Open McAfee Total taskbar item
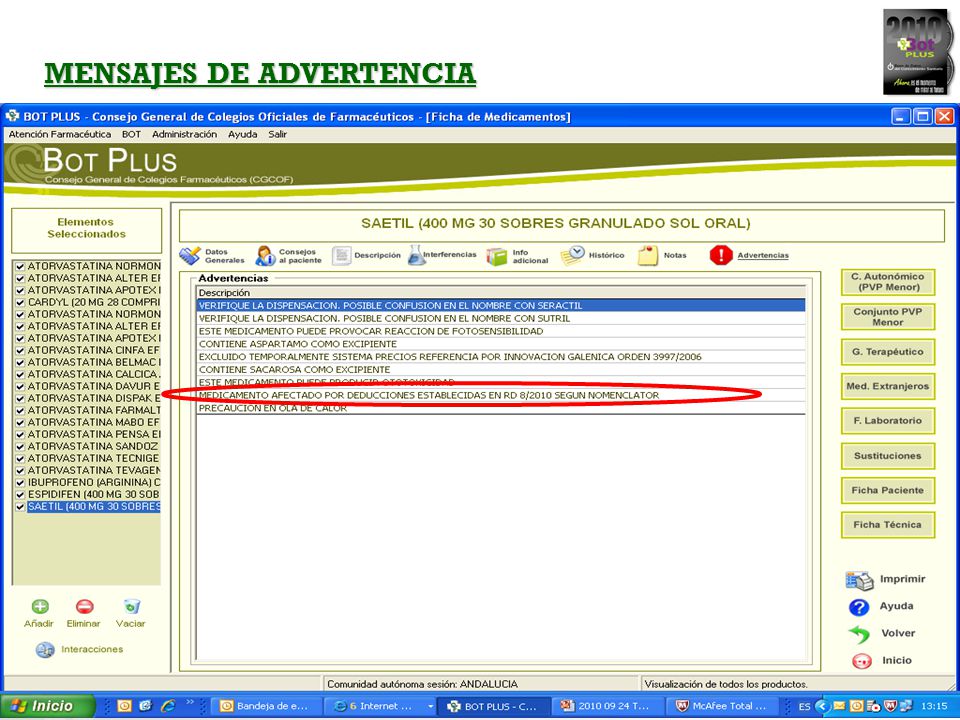 coord(722,706)
